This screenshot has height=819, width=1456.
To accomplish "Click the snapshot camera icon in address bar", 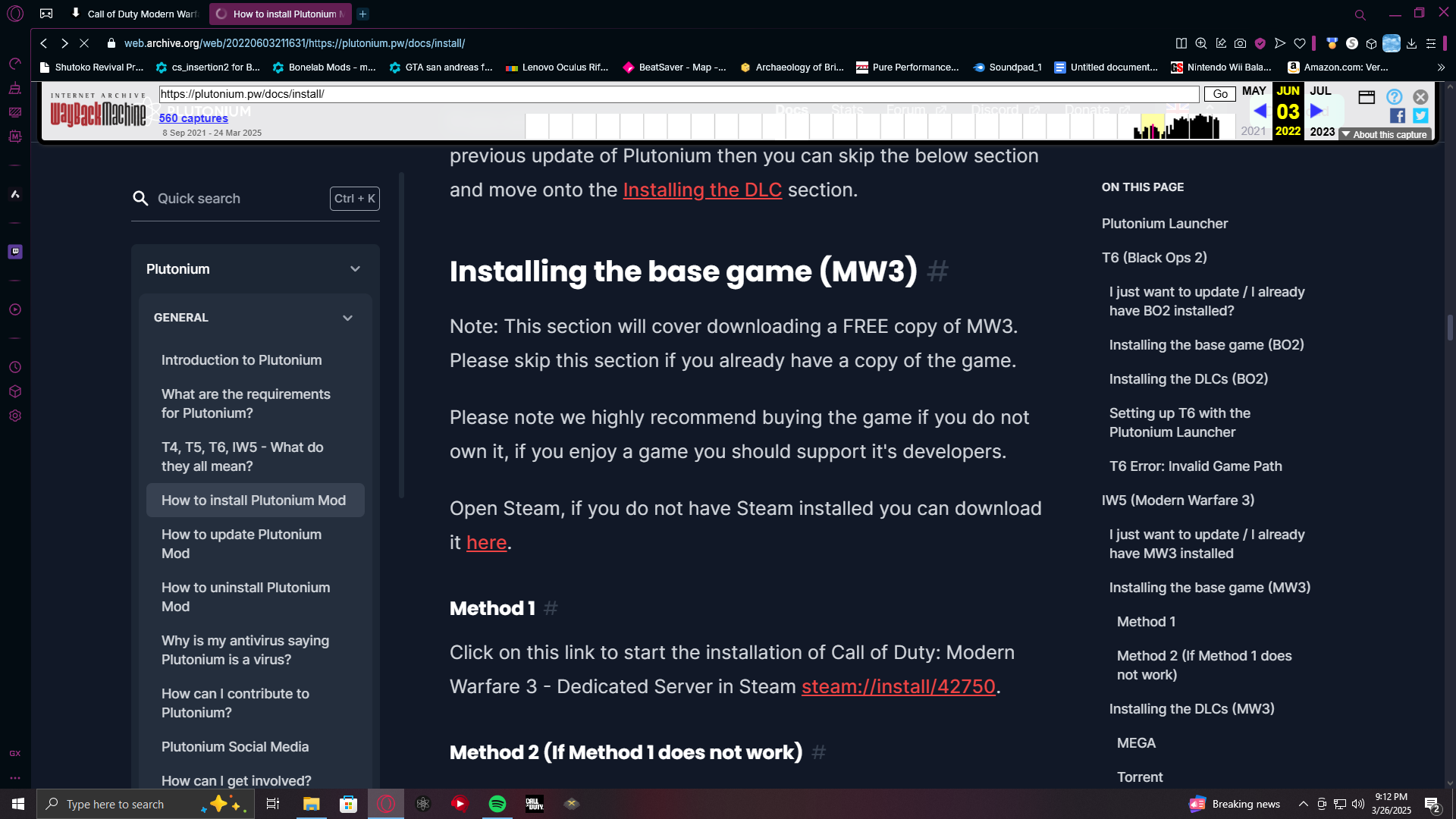I will 1240,43.
